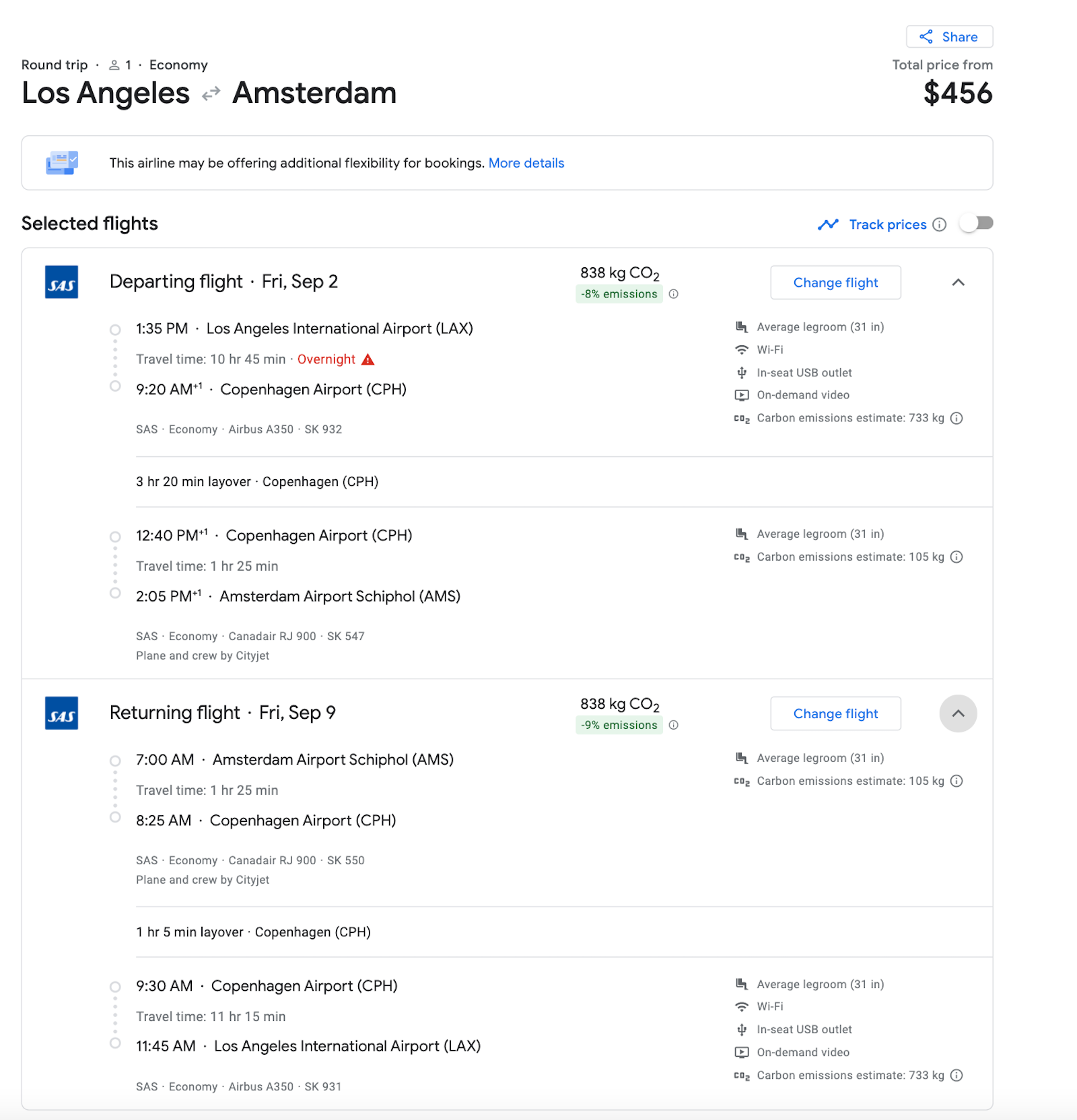Collapse the departing flight details chevron
1077x1120 pixels.
tap(959, 282)
